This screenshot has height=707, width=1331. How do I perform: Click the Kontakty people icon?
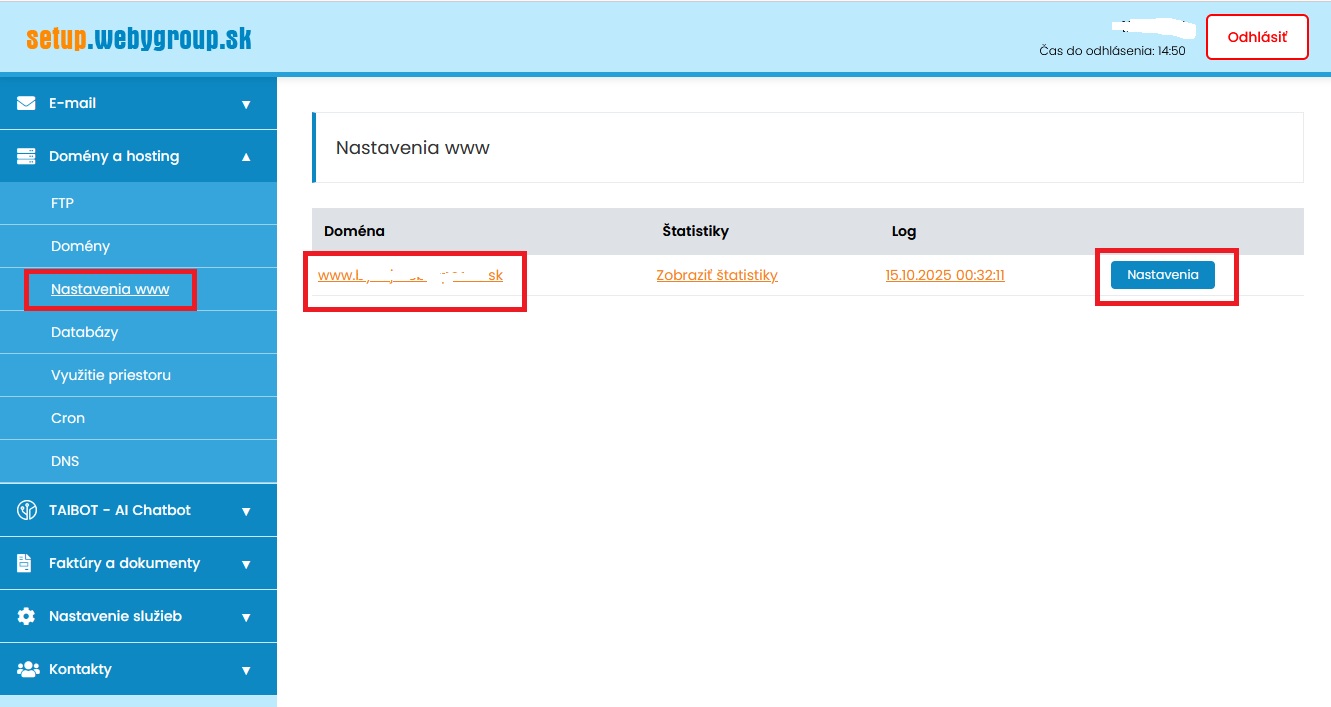point(27,669)
